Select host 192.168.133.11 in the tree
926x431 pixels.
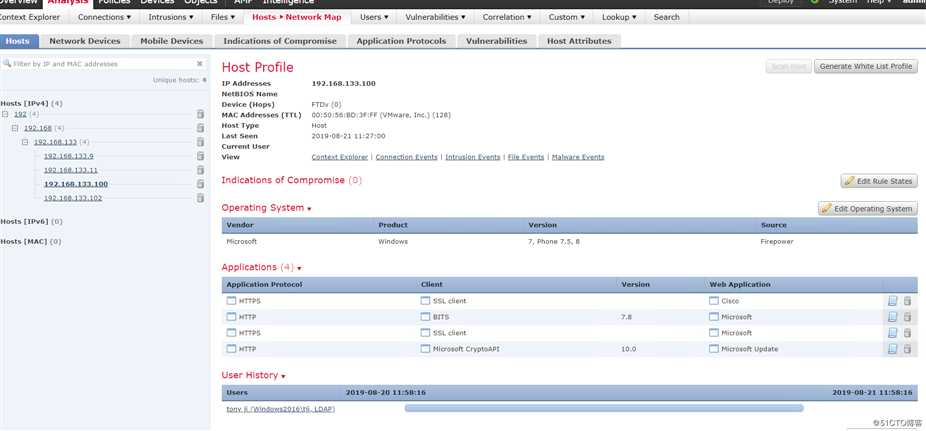pyautogui.click(x=71, y=170)
